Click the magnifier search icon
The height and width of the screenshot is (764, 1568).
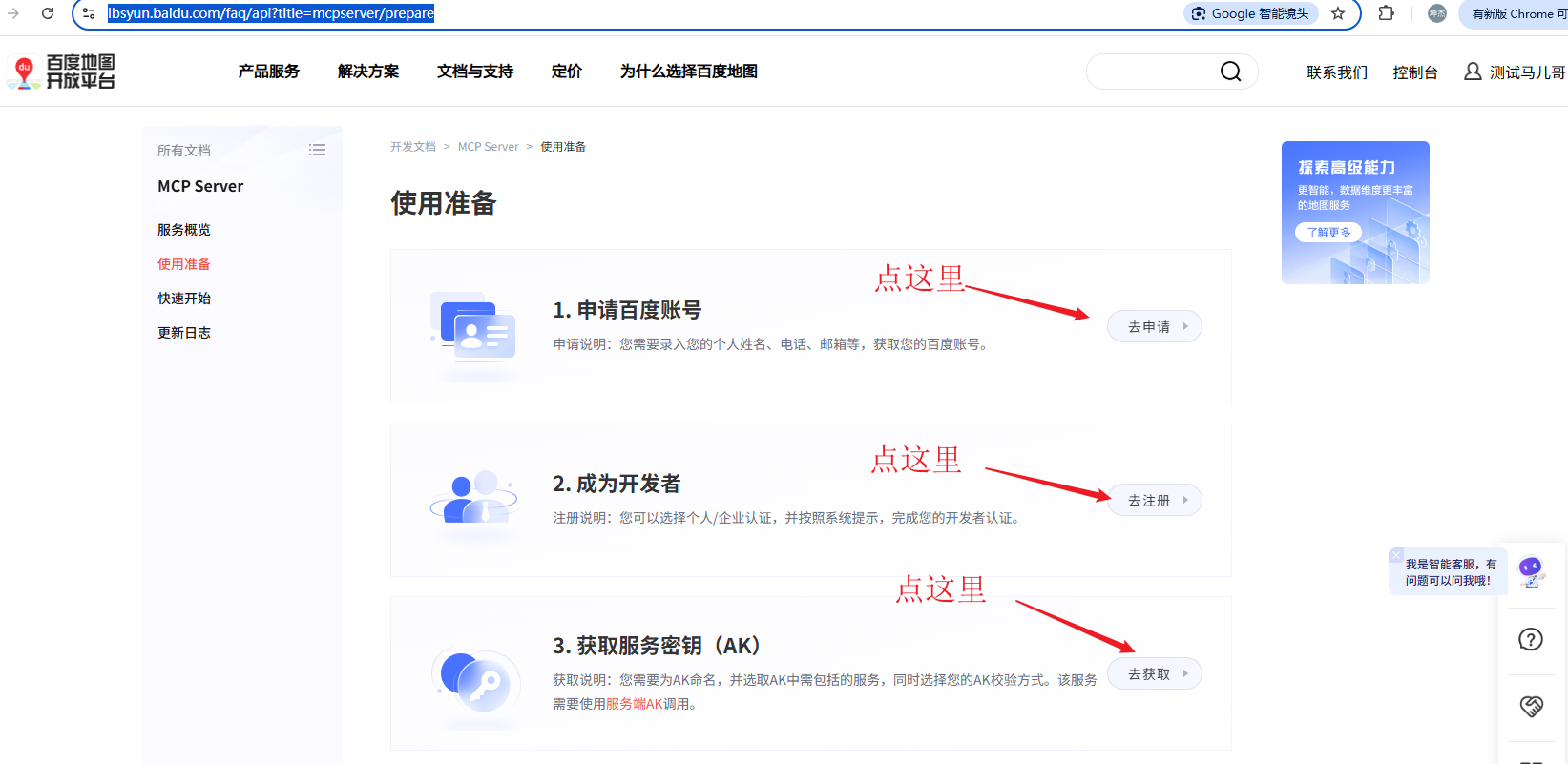point(1231,72)
